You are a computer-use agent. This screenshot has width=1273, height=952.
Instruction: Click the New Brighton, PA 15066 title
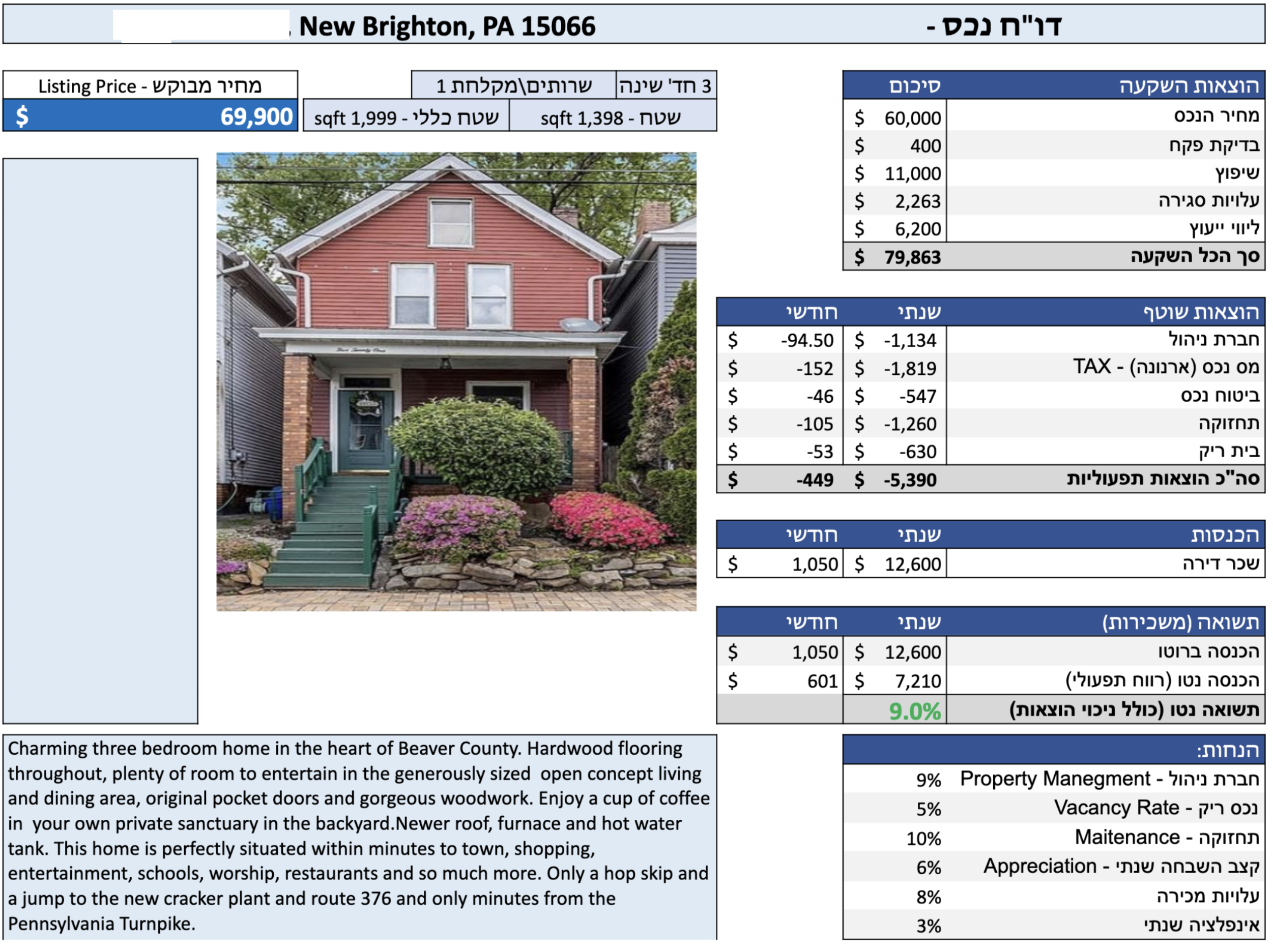tap(447, 26)
